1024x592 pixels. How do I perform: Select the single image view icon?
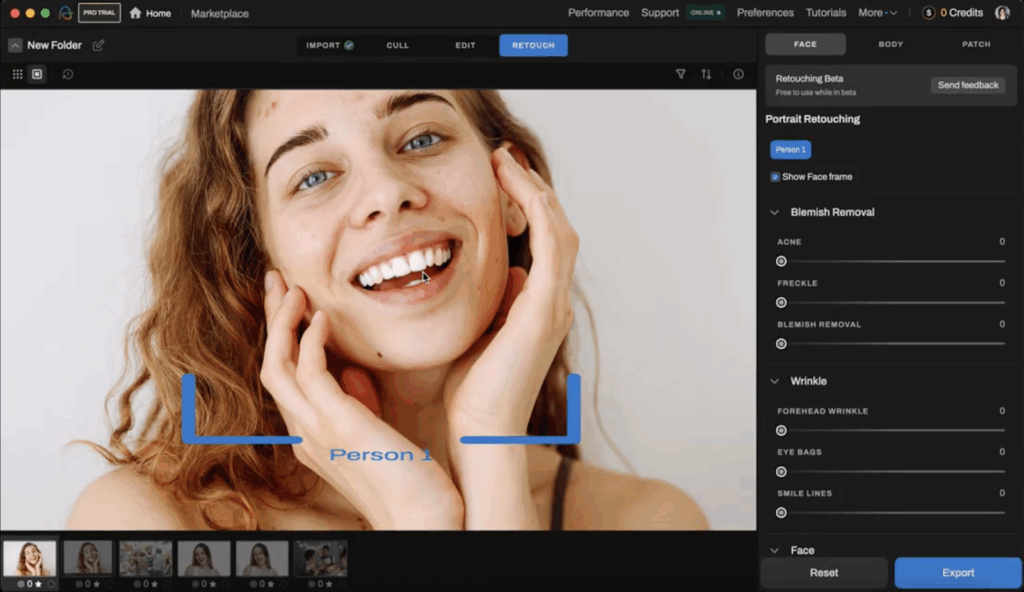pyautogui.click(x=37, y=73)
